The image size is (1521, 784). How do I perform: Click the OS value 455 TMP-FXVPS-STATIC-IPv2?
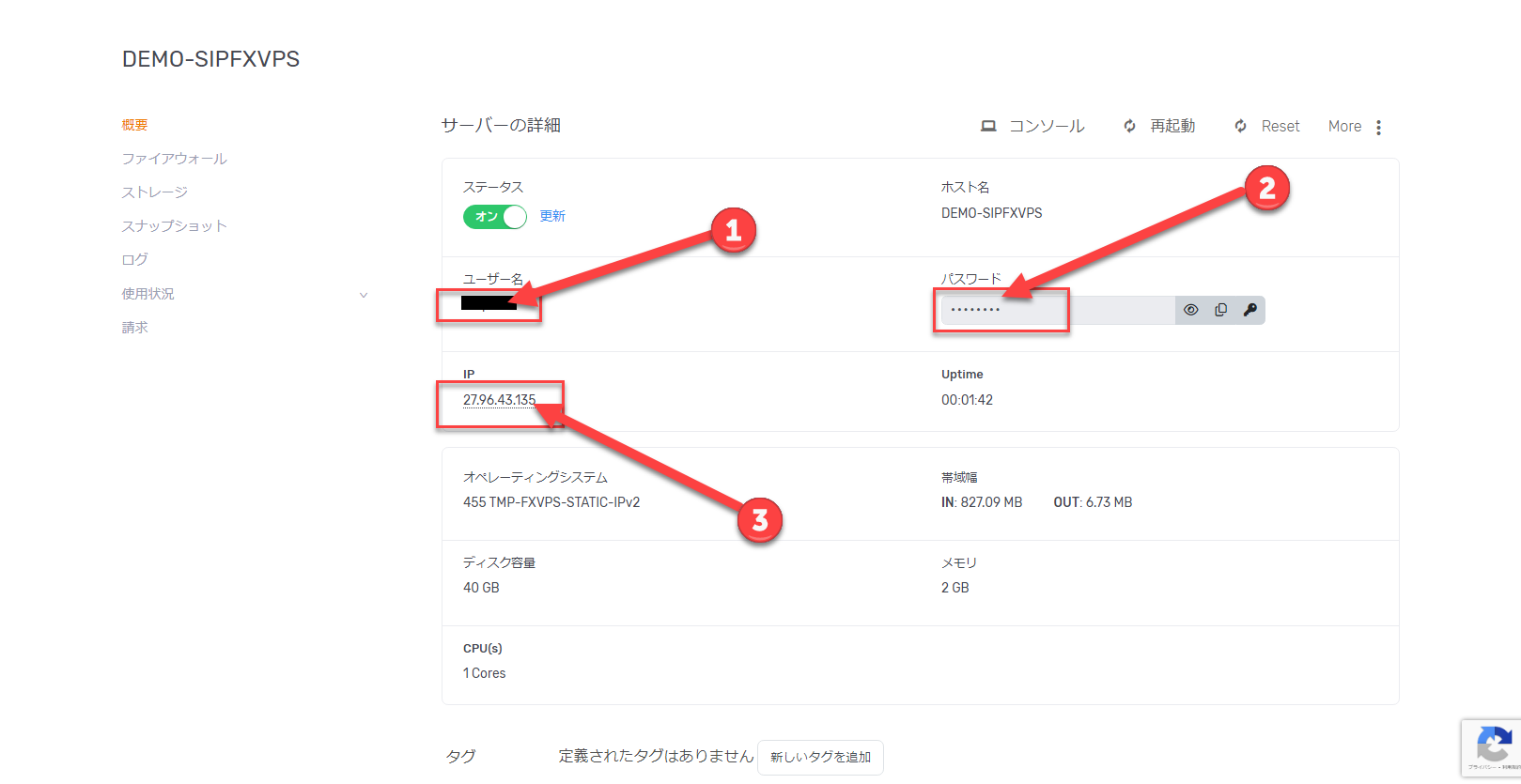point(551,502)
